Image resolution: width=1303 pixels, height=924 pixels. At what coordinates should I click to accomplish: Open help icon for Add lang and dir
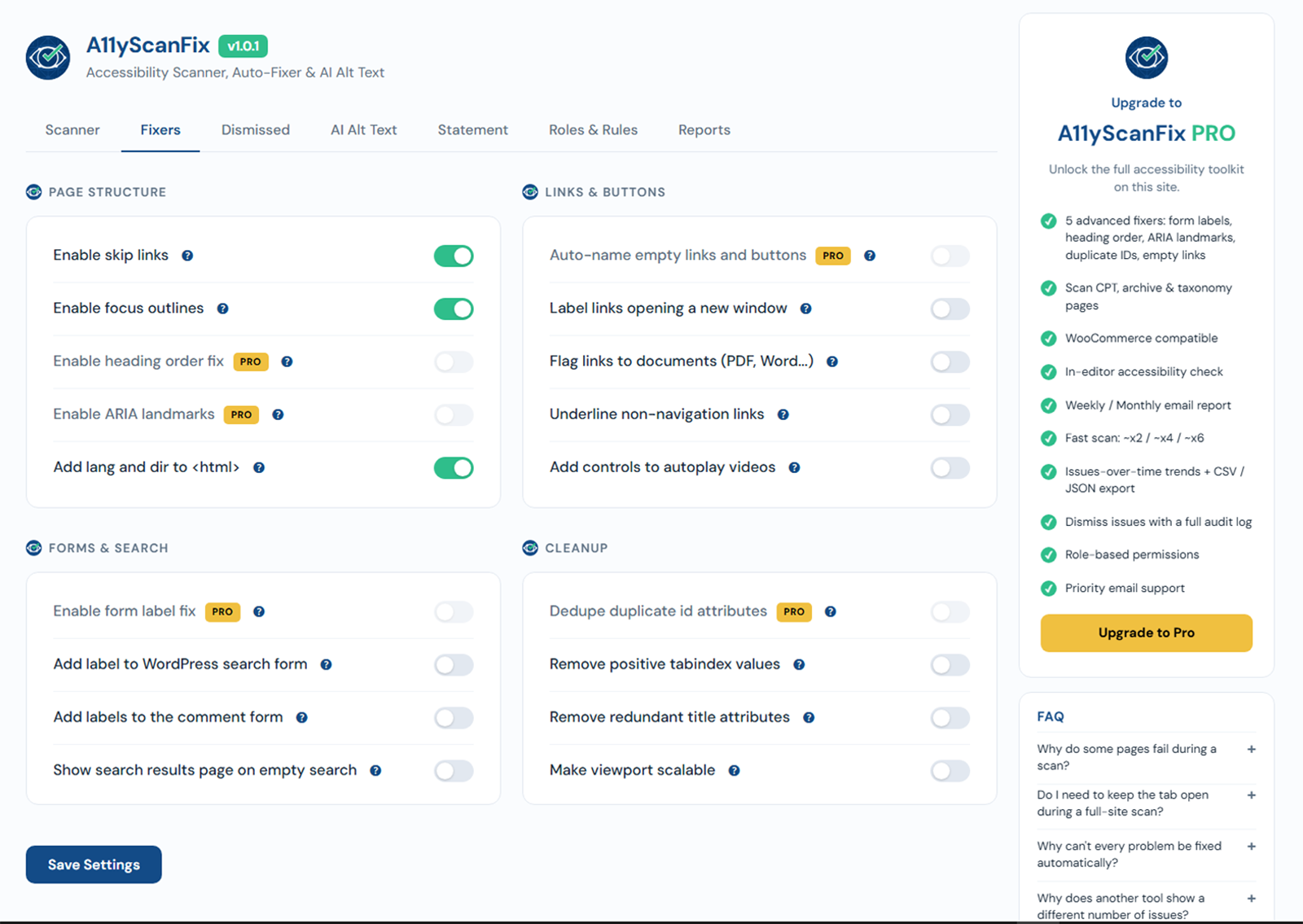(x=259, y=467)
